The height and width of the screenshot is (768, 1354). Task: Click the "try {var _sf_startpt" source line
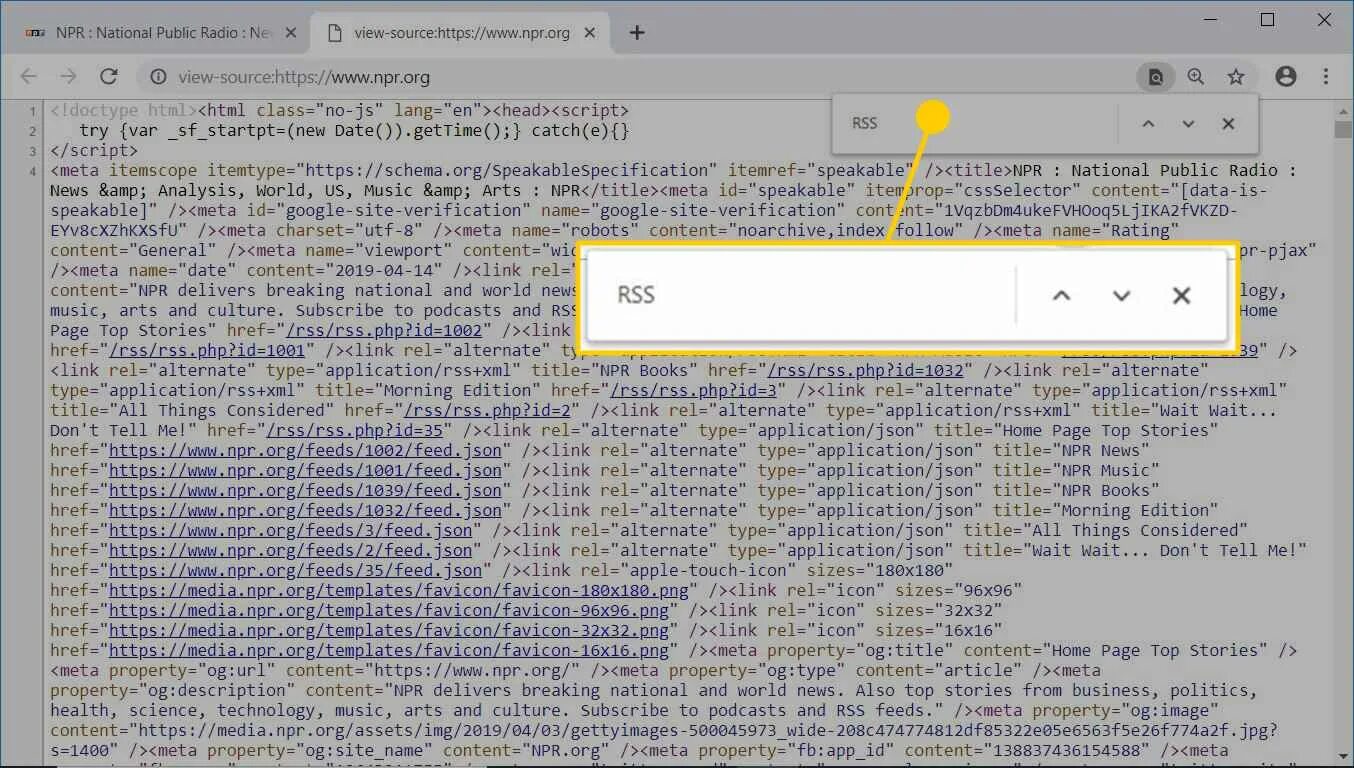pos(354,130)
